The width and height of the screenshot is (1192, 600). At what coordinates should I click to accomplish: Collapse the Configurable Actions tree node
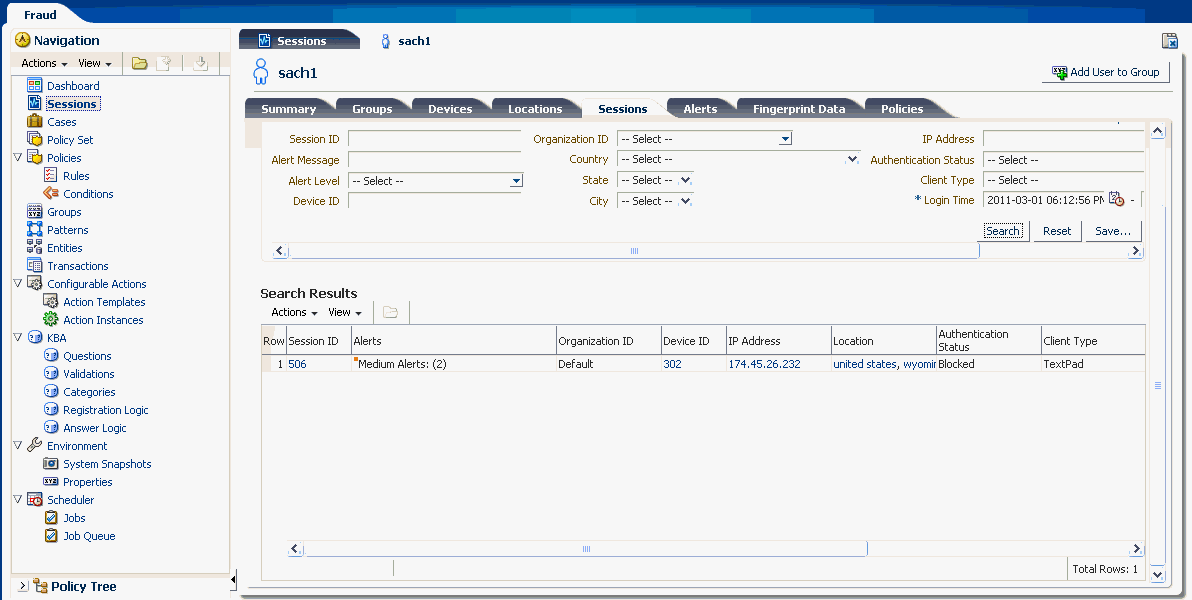click(x=17, y=284)
